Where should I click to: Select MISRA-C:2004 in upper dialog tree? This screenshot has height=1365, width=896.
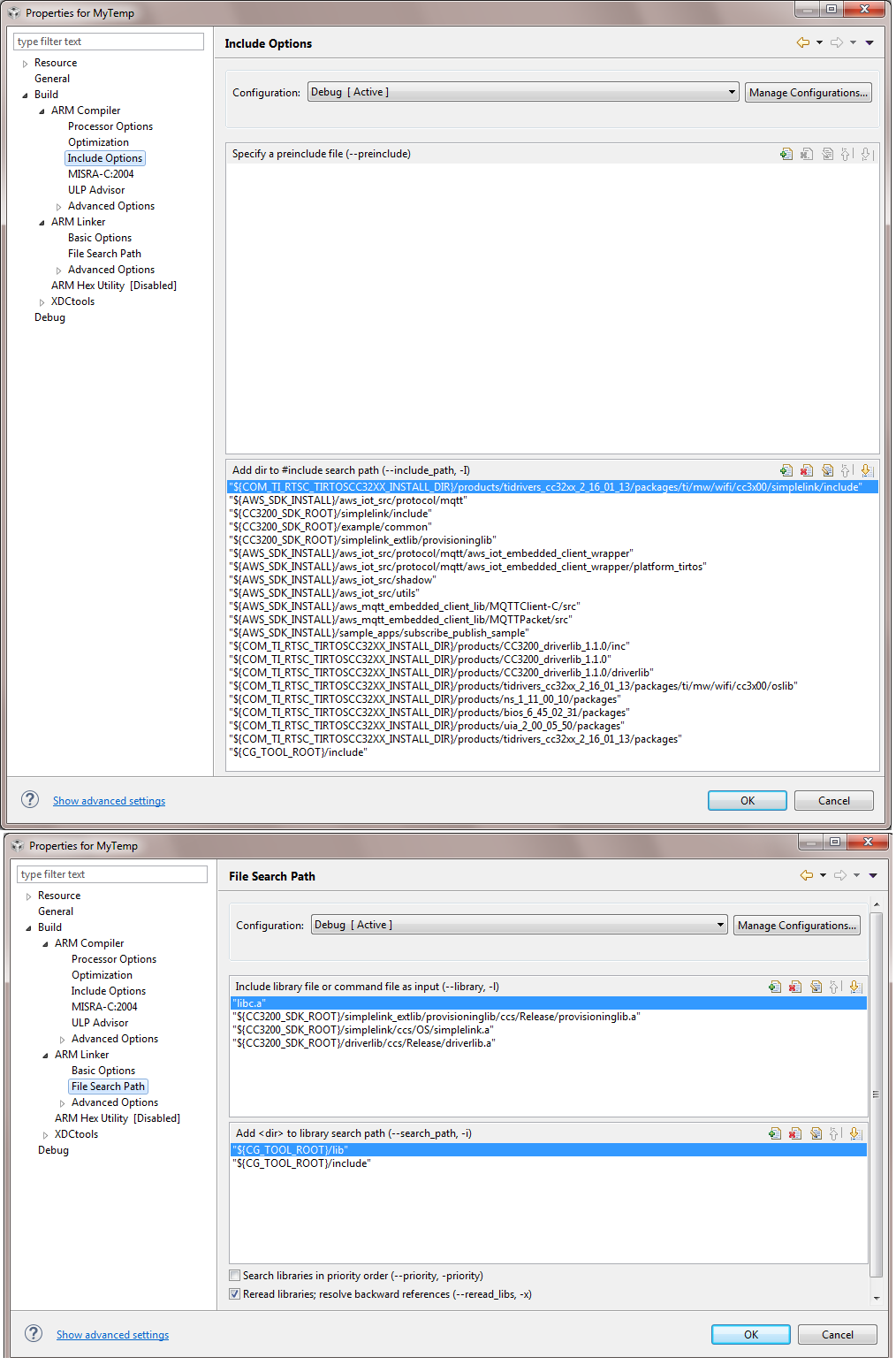[101, 174]
